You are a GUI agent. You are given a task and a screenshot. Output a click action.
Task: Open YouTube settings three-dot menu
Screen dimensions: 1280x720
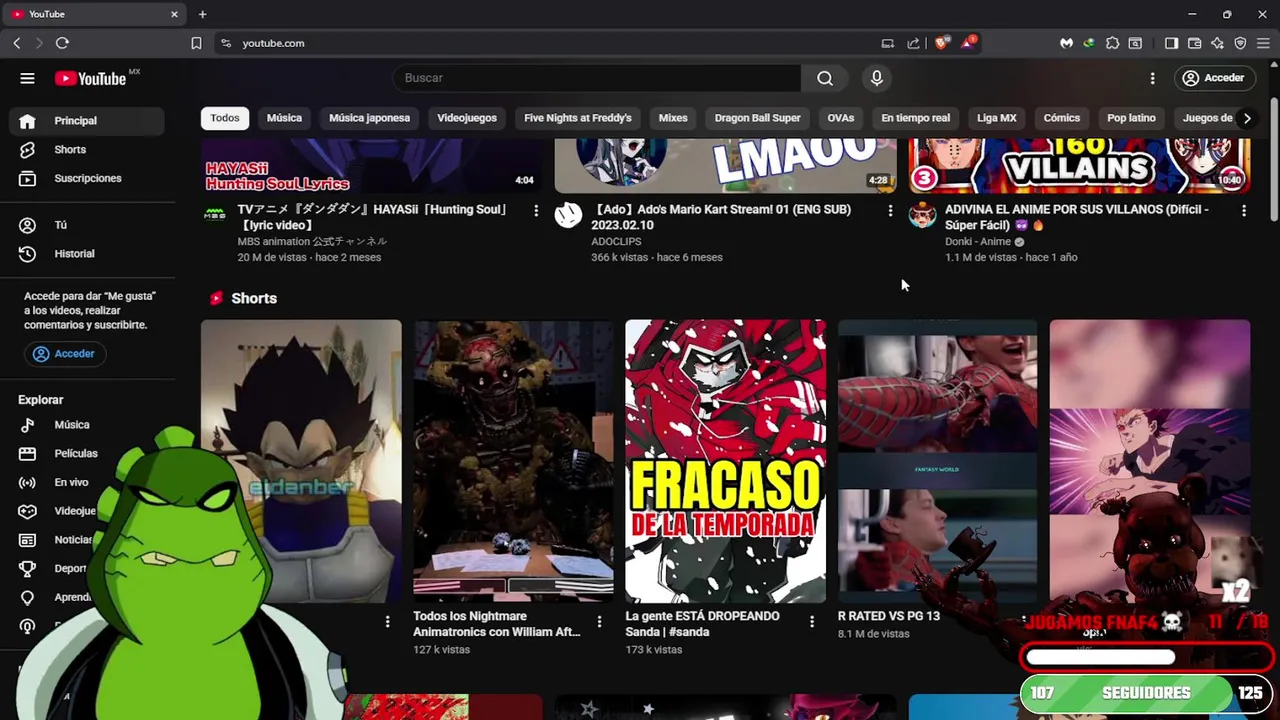[1152, 78]
